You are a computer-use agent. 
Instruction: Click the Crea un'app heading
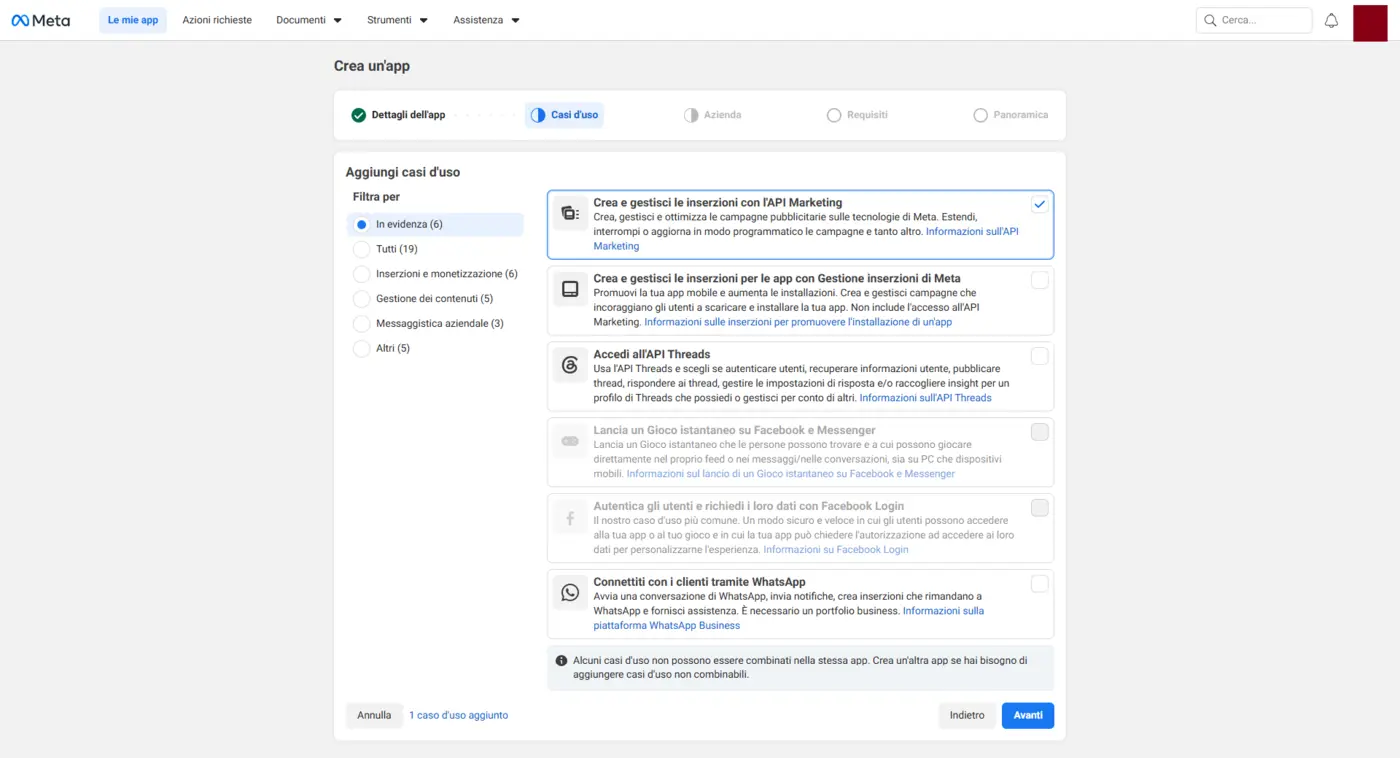click(x=372, y=66)
